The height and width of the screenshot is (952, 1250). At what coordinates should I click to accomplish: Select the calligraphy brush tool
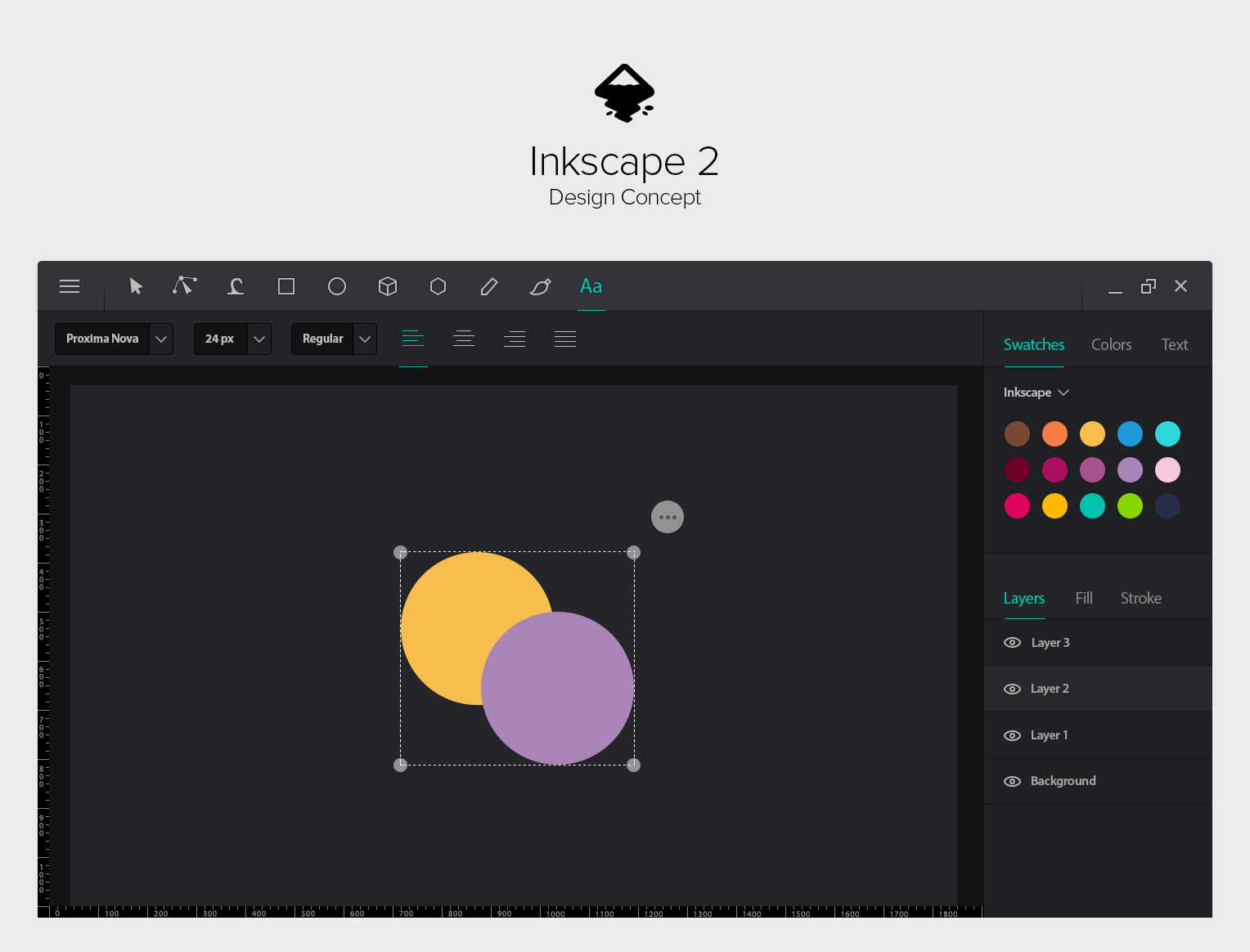pos(540,286)
